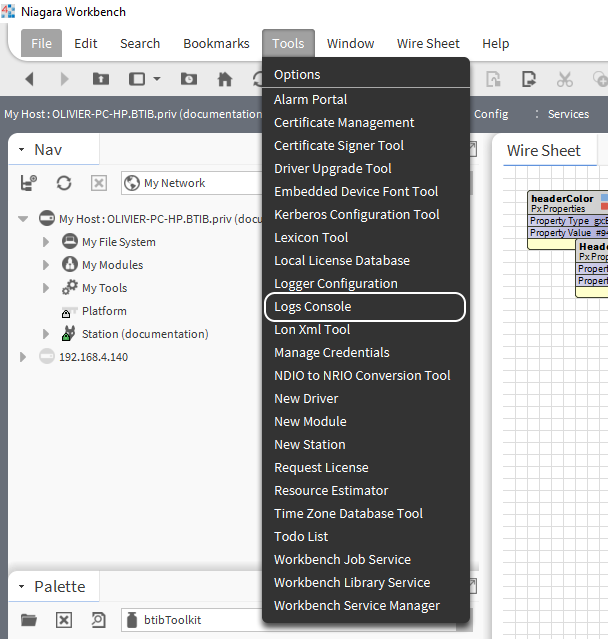
Task: Expand the My File System node
Action: [46, 242]
